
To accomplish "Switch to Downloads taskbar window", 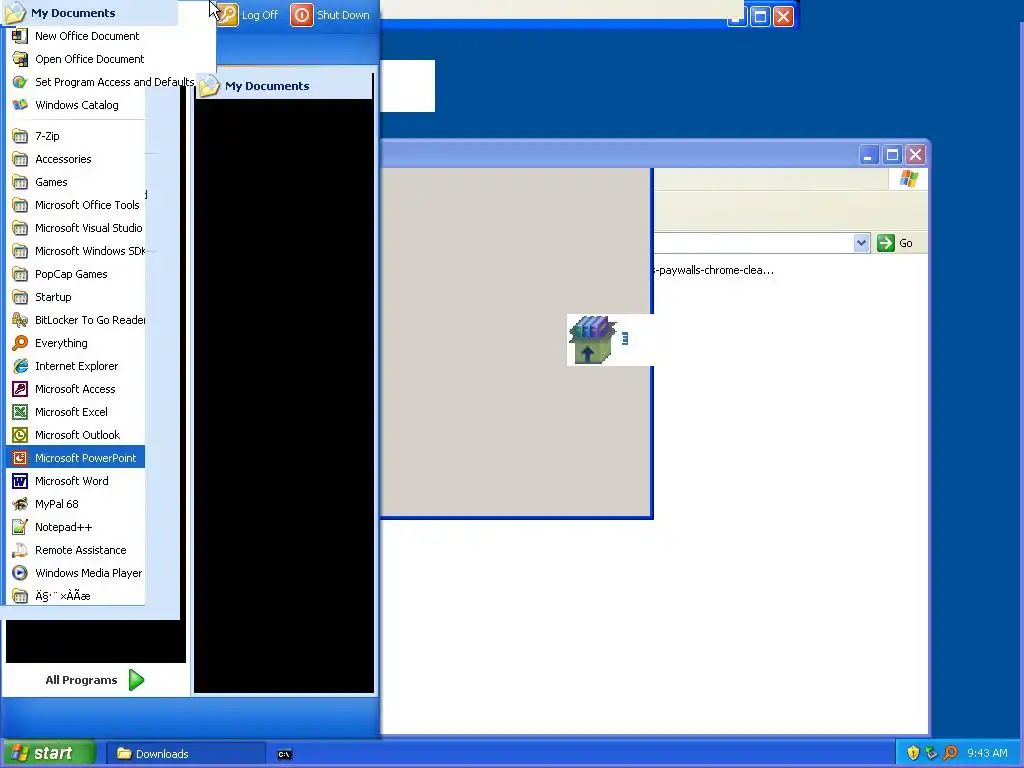I will pyautogui.click(x=185, y=754).
